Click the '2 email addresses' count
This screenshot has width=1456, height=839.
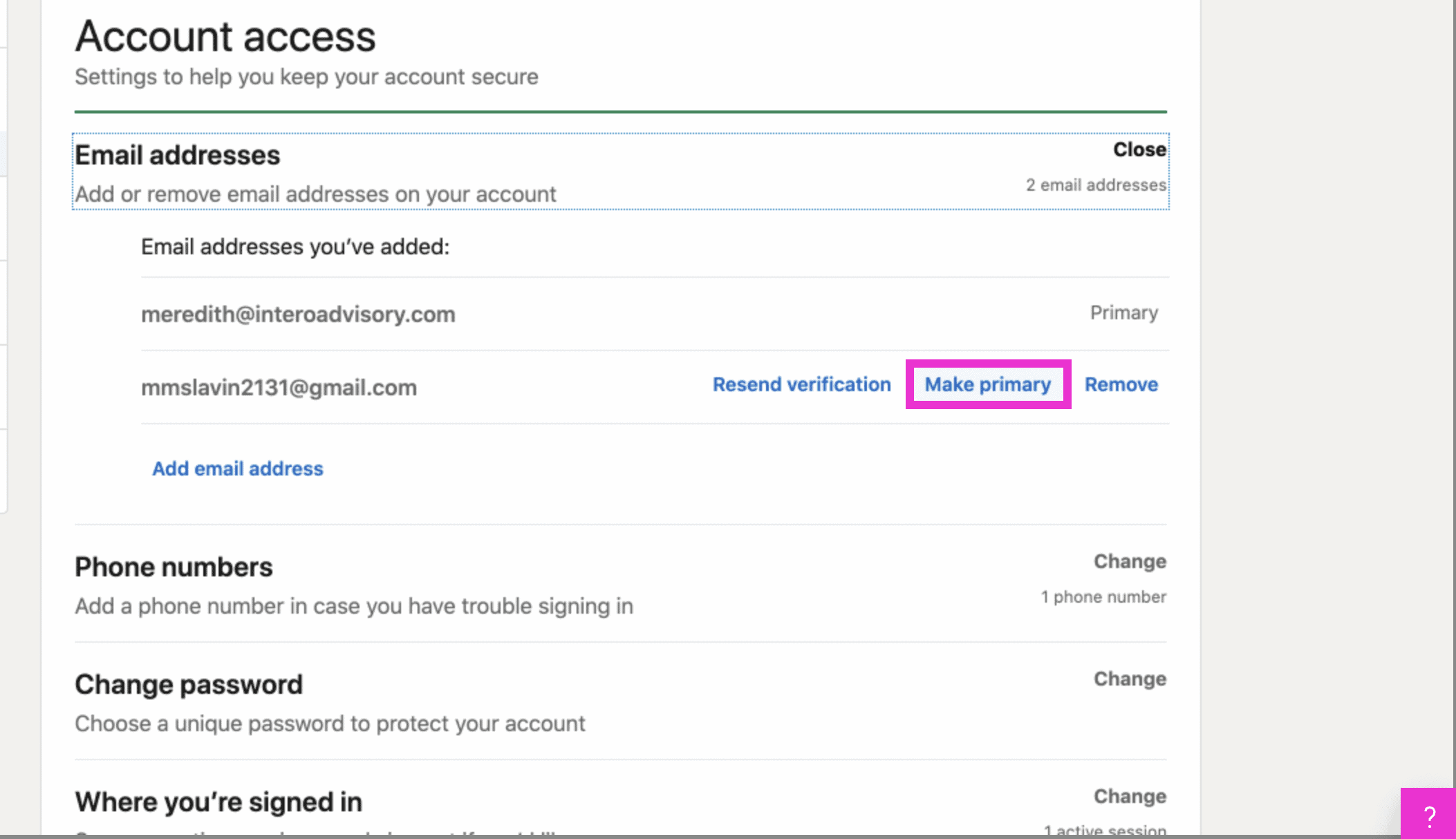click(1095, 185)
